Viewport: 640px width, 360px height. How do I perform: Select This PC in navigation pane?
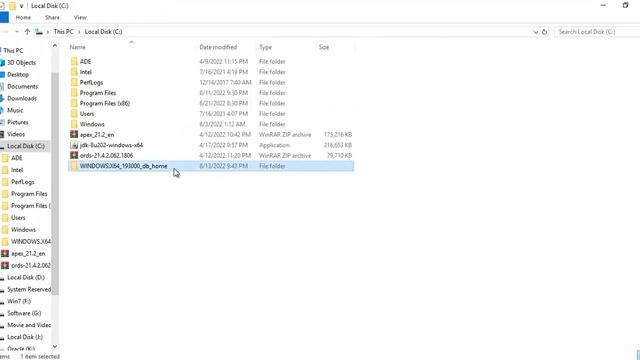13,51
